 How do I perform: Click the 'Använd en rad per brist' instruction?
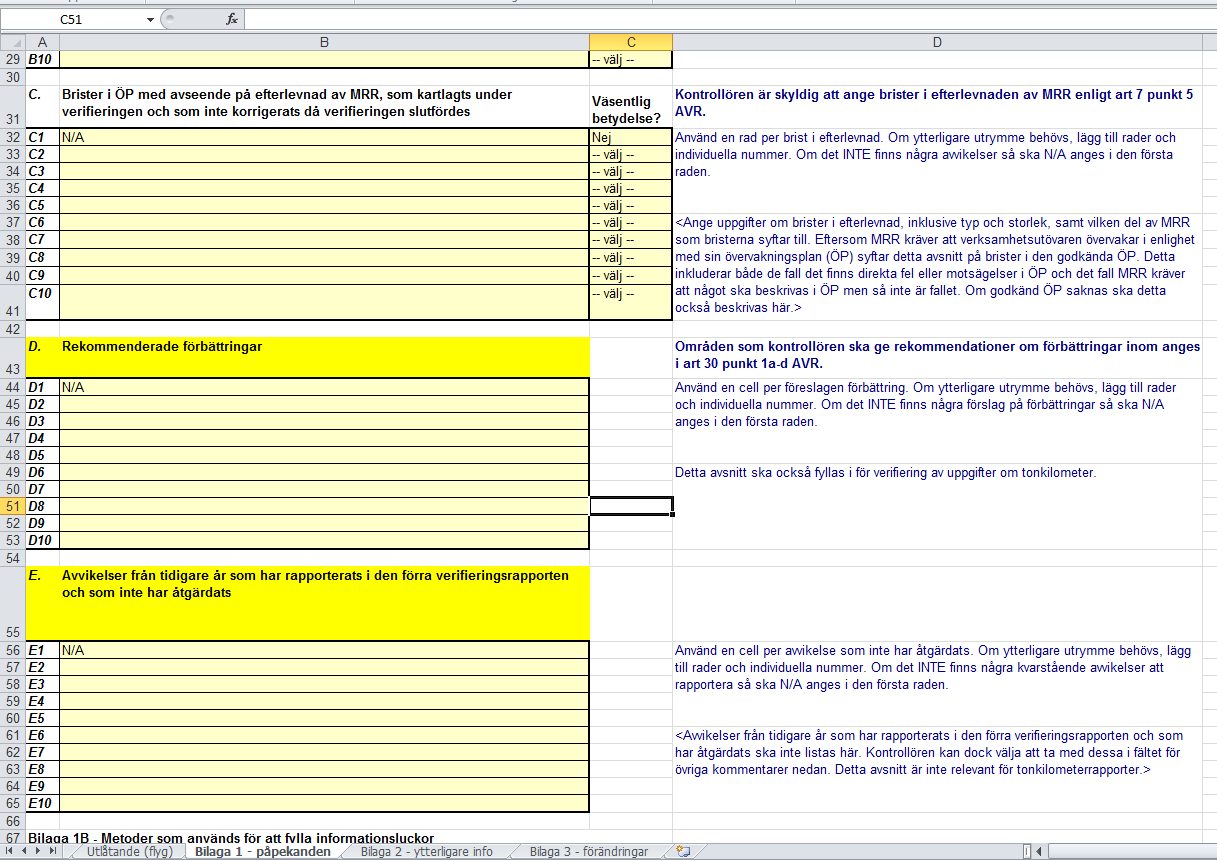(x=925, y=155)
